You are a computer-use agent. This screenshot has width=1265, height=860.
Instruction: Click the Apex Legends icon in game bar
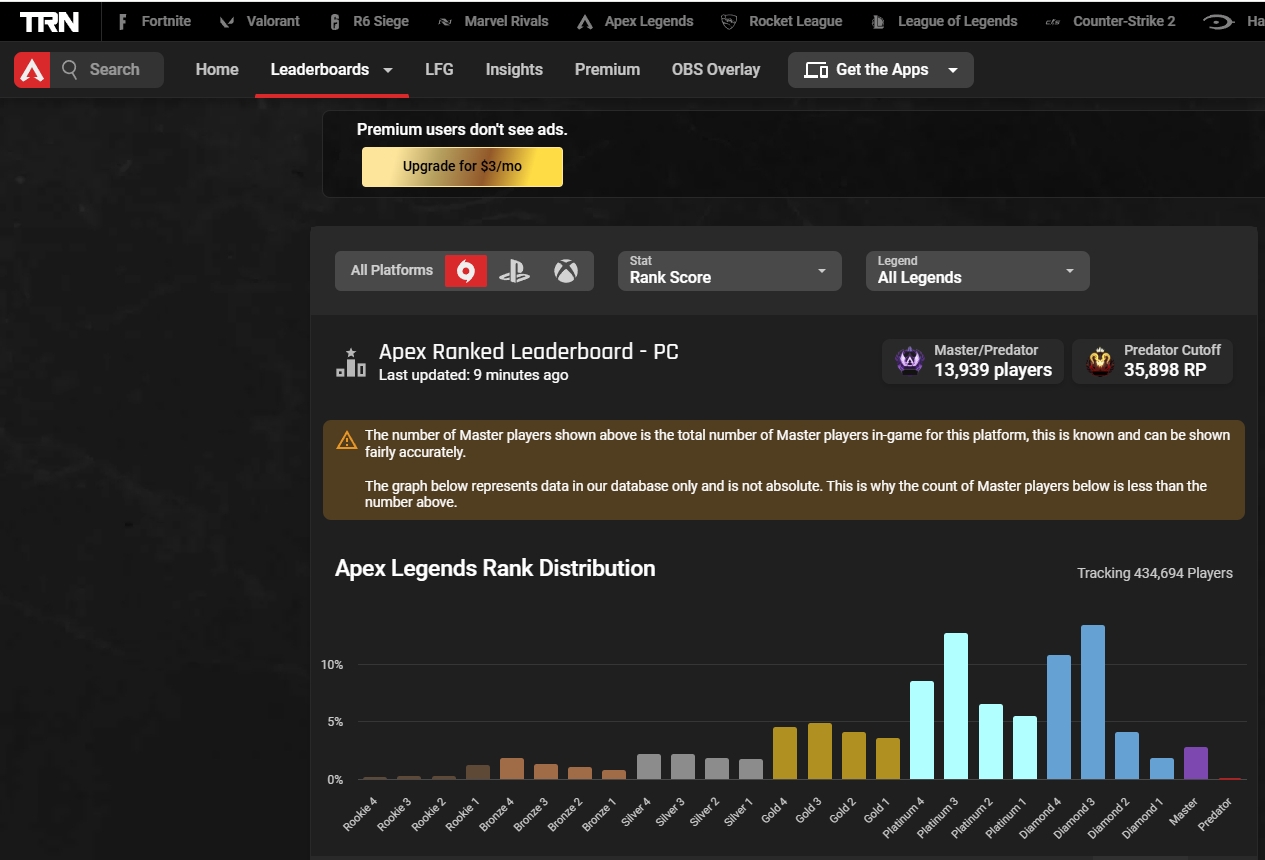point(586,22)
